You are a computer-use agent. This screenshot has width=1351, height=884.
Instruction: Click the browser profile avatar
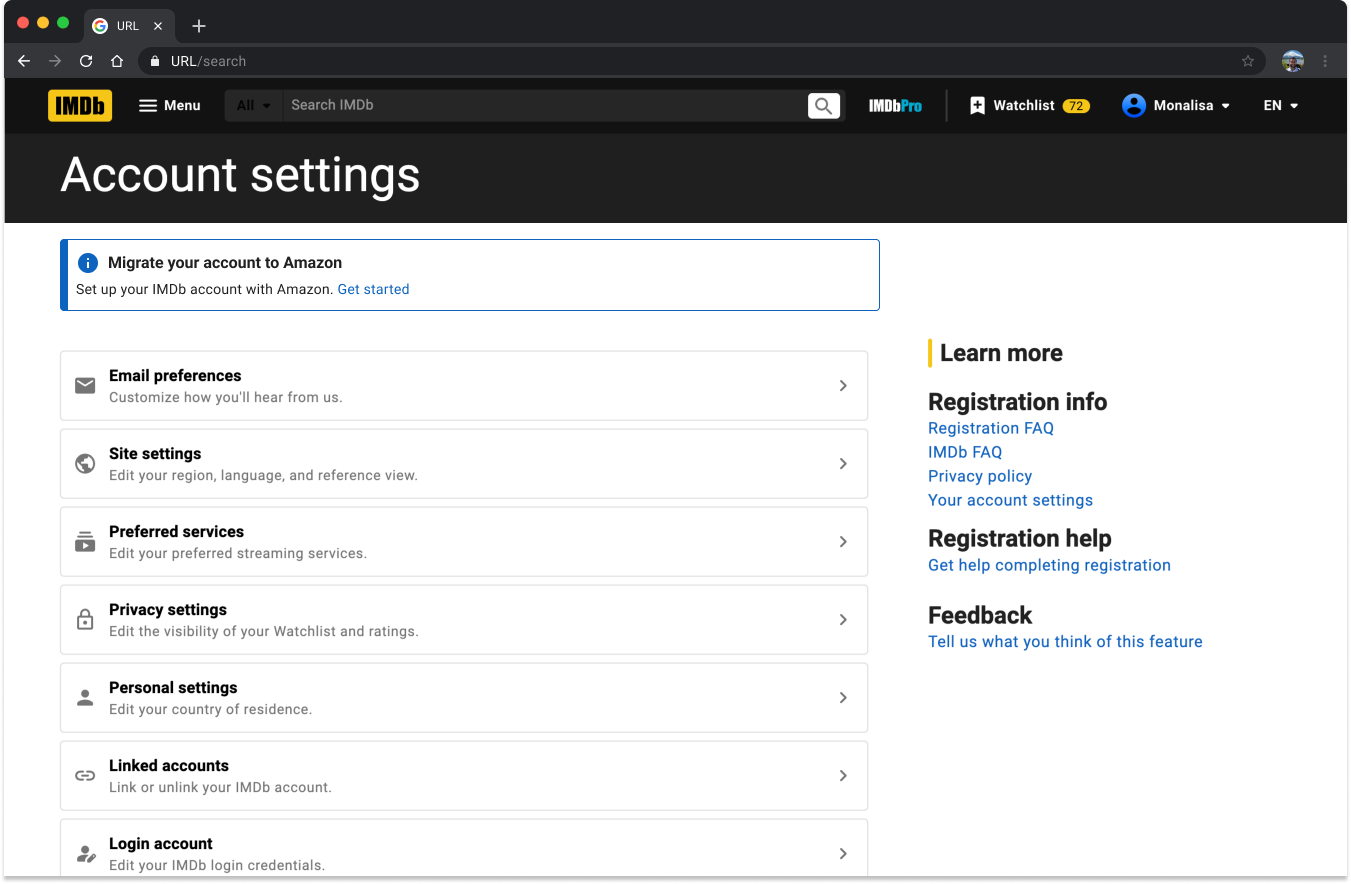(x=1293, y=61)
